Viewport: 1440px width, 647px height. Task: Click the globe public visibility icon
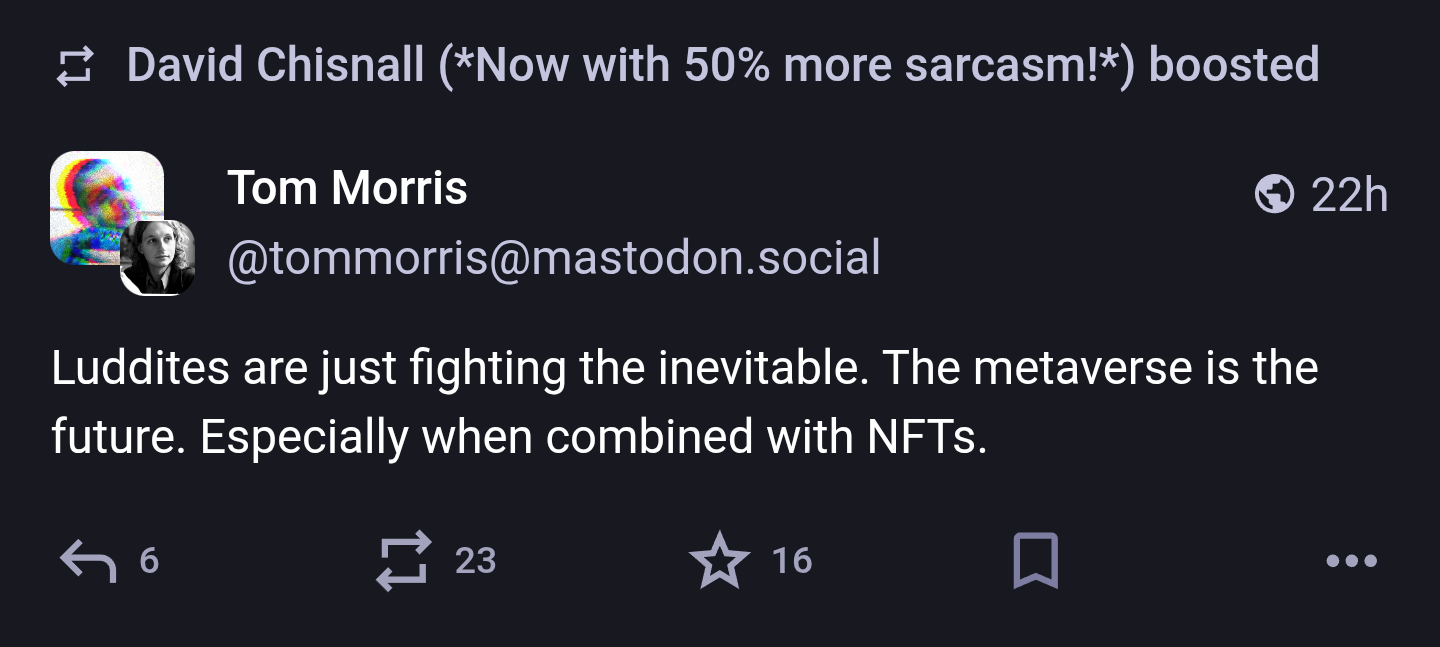click(x=1274, y=194)
